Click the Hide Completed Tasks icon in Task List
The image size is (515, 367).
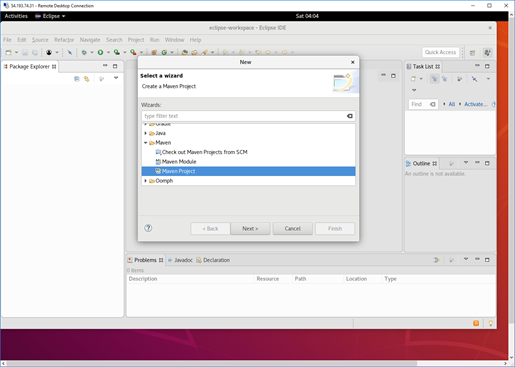474,79
